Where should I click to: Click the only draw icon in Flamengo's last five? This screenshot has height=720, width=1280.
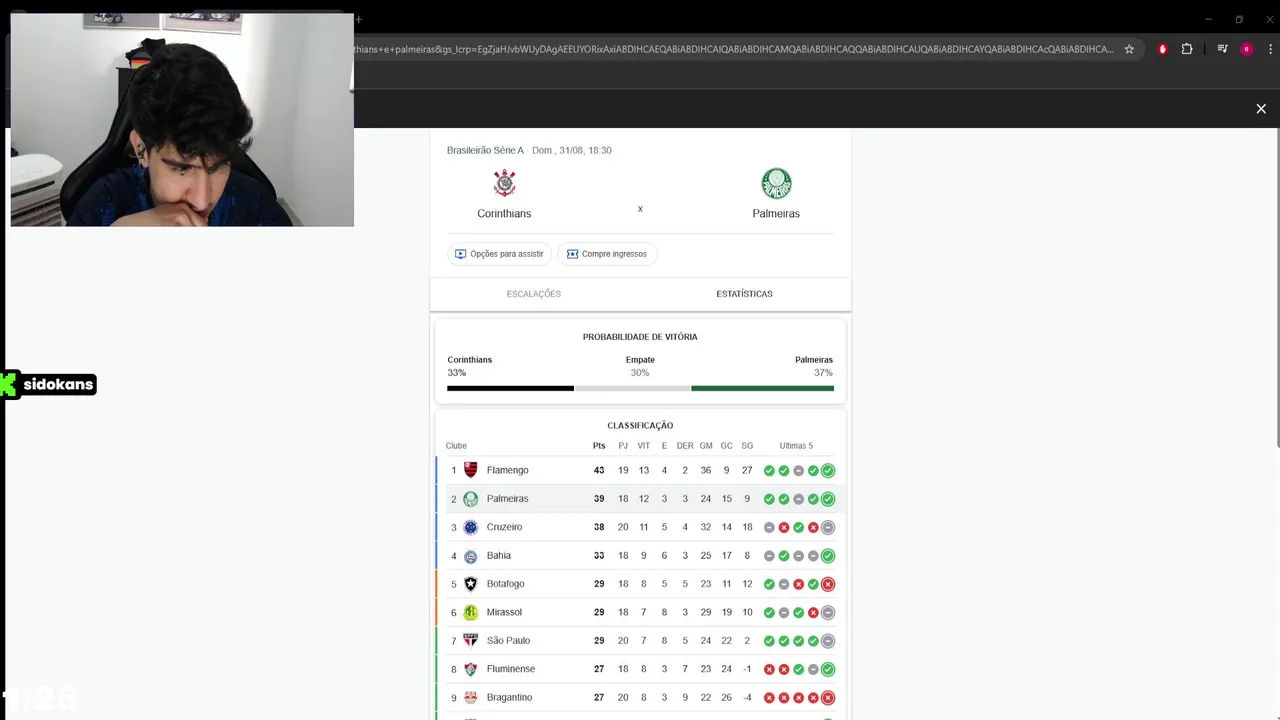(x=798, y=470)
